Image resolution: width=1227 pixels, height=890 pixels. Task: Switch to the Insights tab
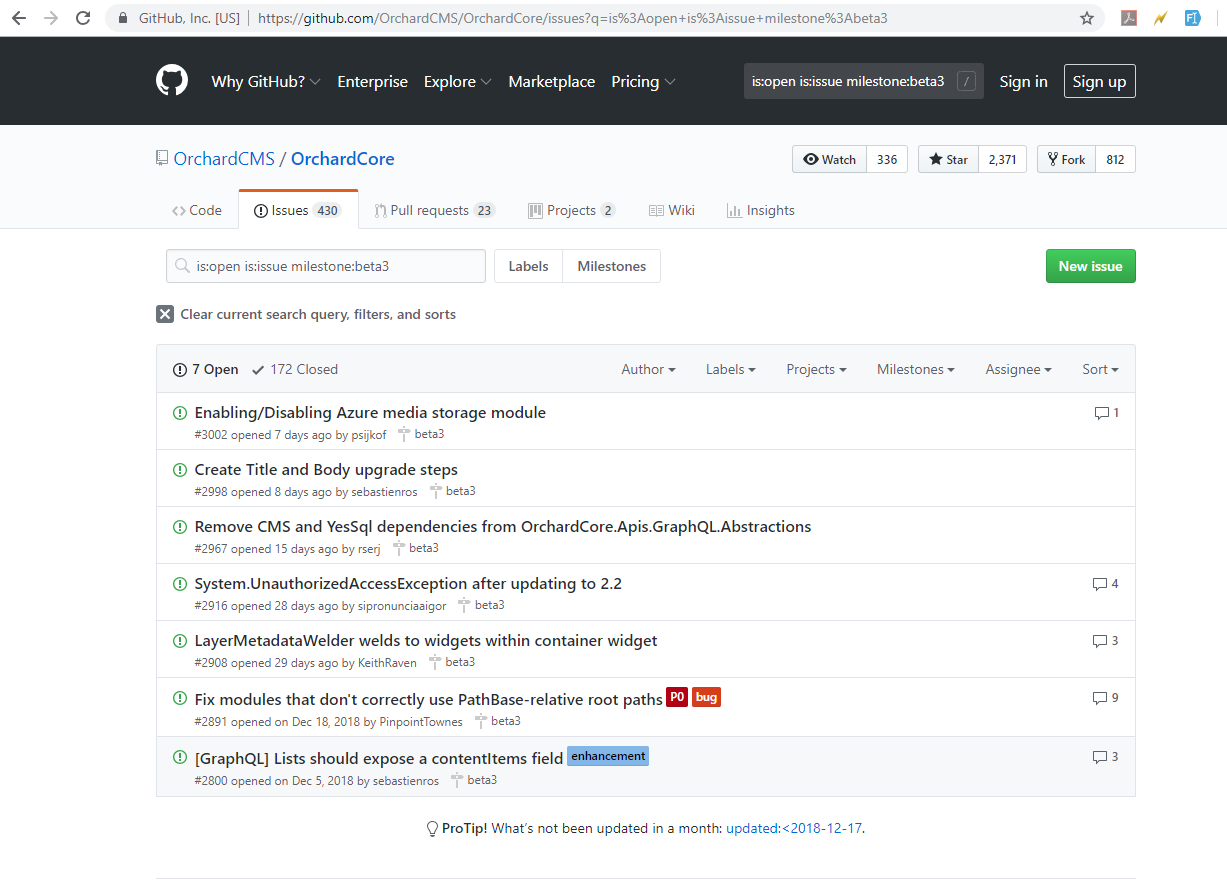tap(761, 210)
